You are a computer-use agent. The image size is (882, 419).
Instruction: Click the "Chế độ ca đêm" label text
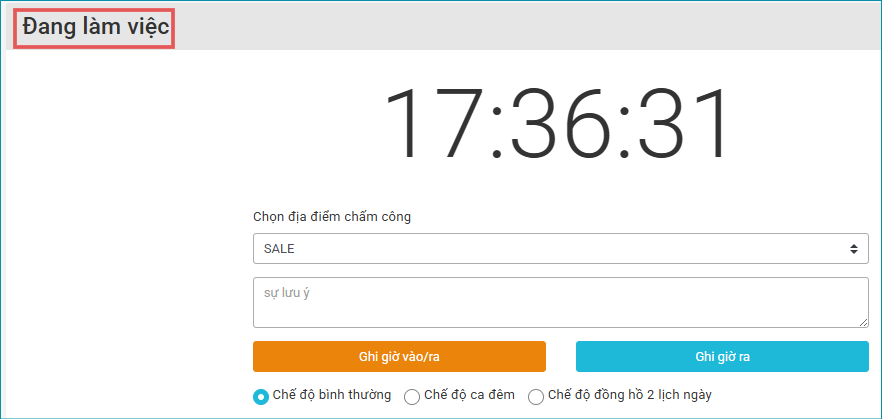pyautogui.click(x=469, y=395)
